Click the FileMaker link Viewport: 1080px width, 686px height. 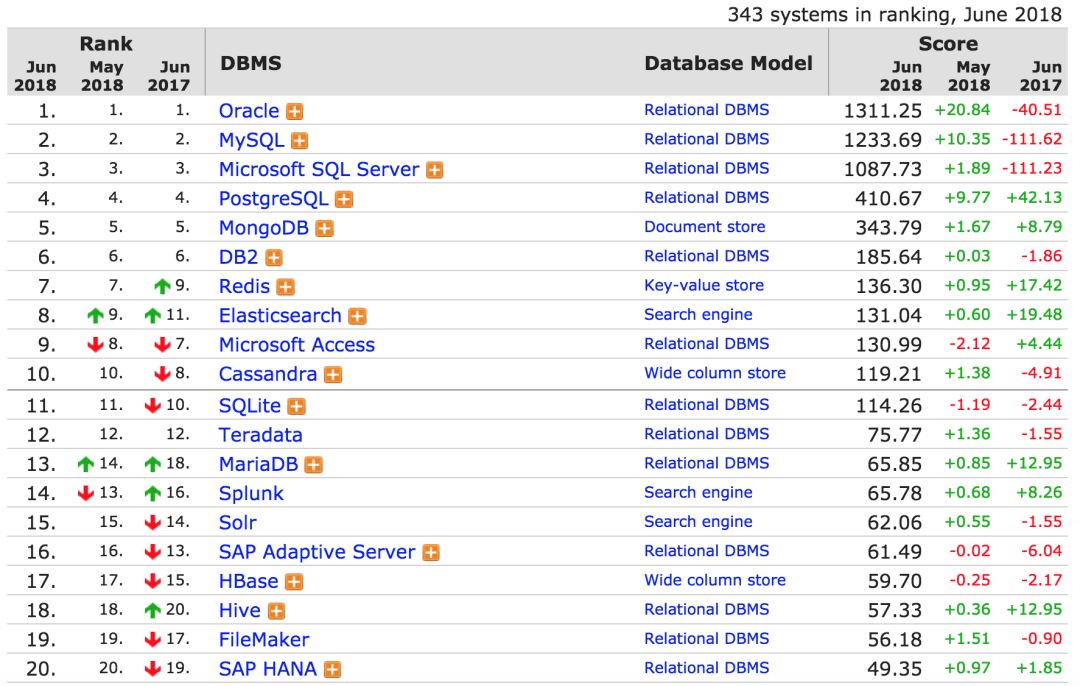pyautogui.click(x=264, y=640)
